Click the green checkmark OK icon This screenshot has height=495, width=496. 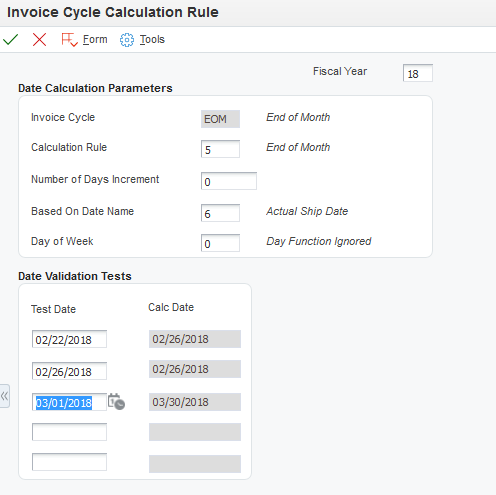click(11, 40)
